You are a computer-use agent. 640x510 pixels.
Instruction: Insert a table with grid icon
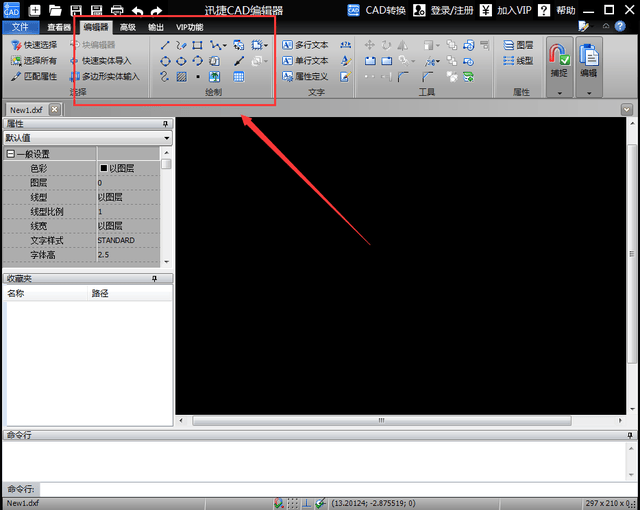[239, 77]
